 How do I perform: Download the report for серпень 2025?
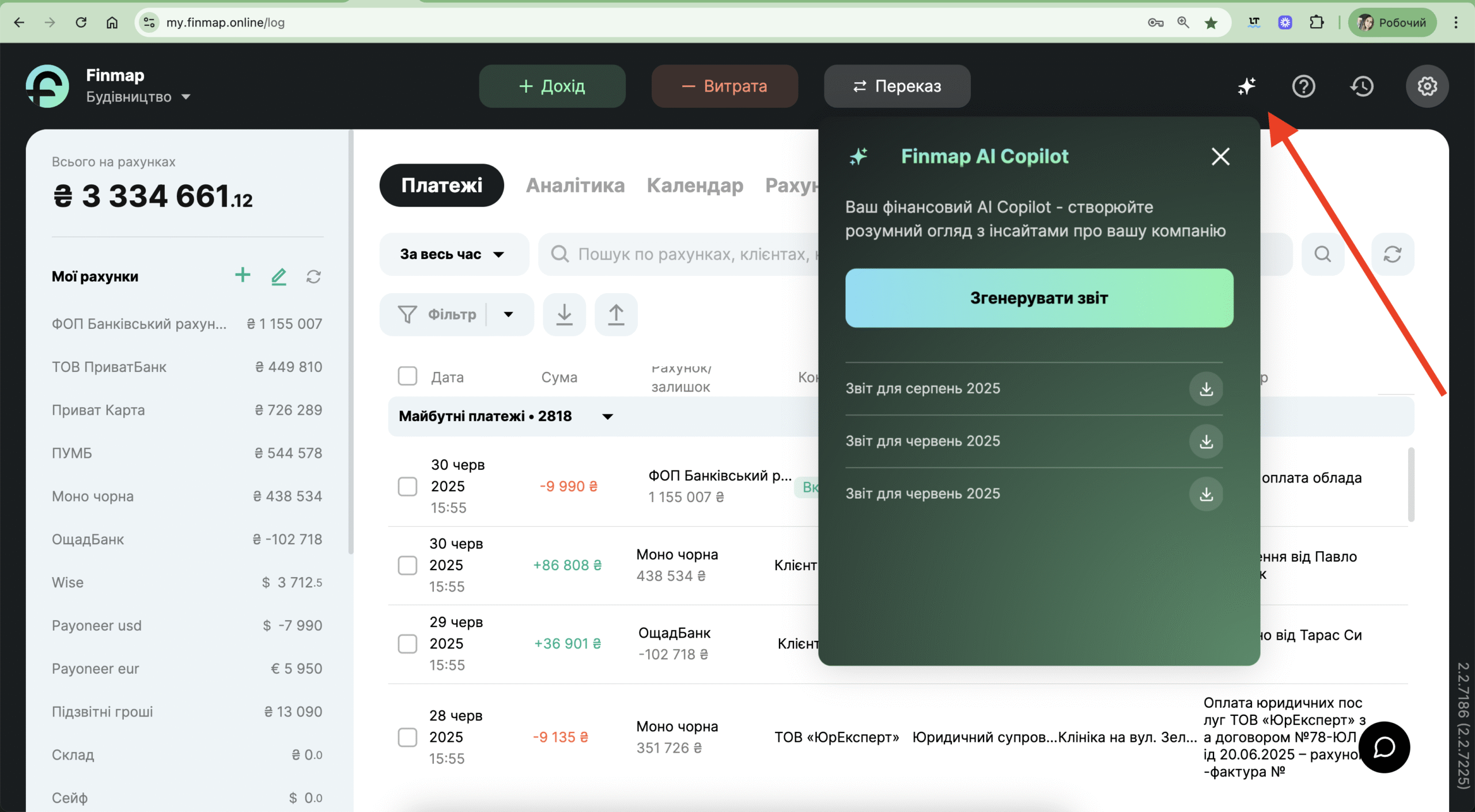pyautogui.click(x=1206, y=389)
